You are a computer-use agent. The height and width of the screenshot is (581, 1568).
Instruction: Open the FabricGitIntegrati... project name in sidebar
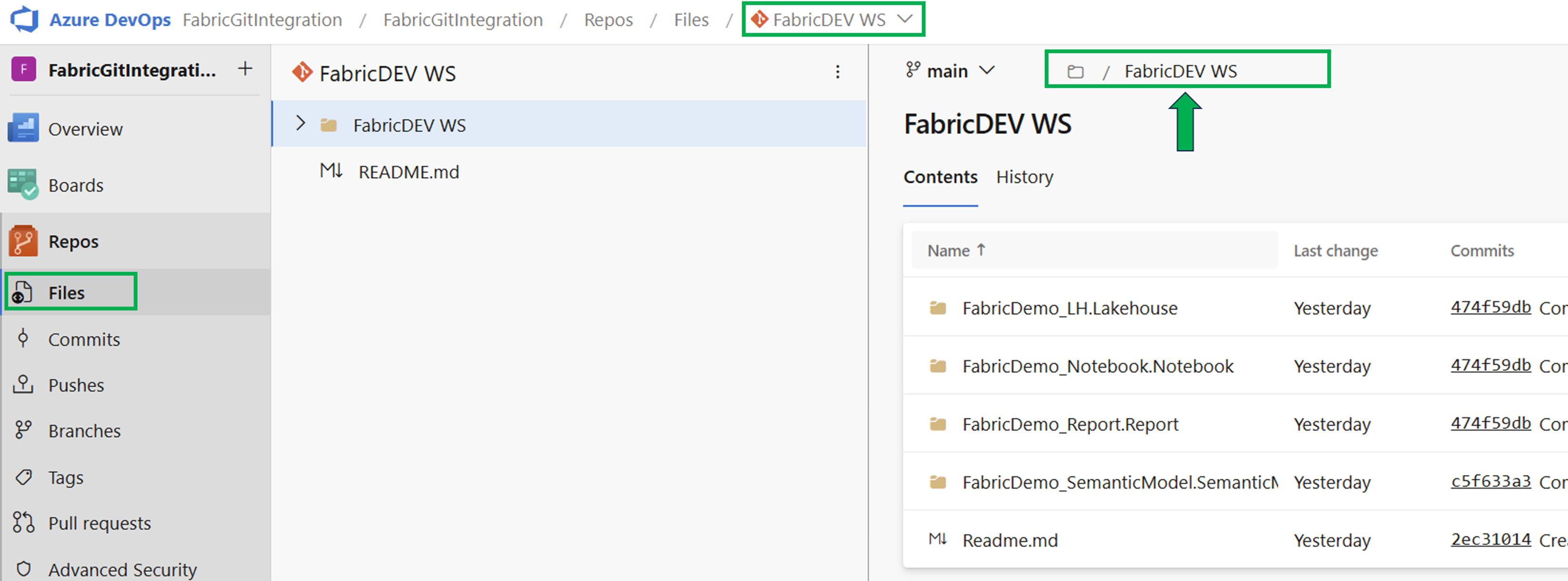tap(132, 70)
